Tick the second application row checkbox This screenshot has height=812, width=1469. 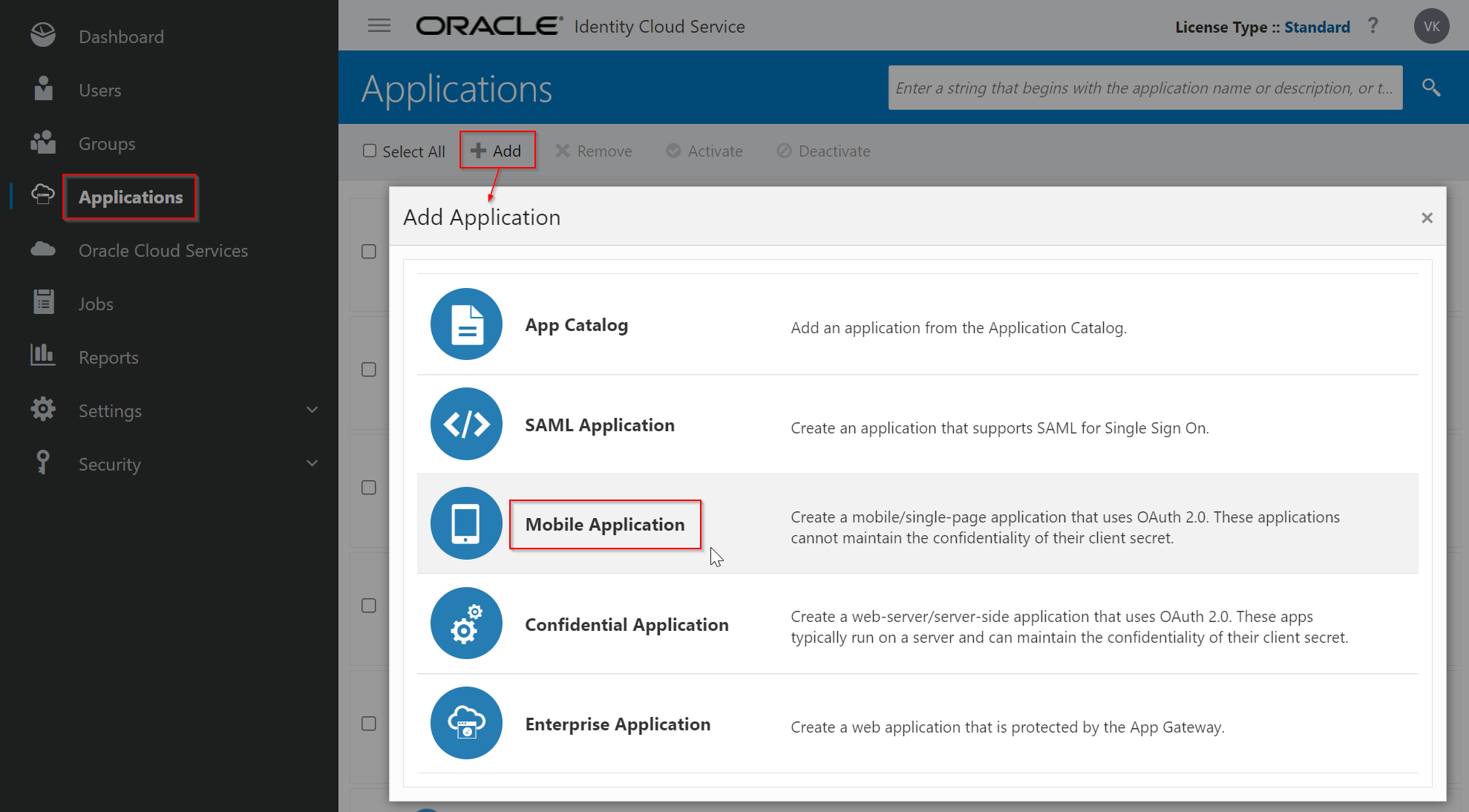click(x=369, y=370)
